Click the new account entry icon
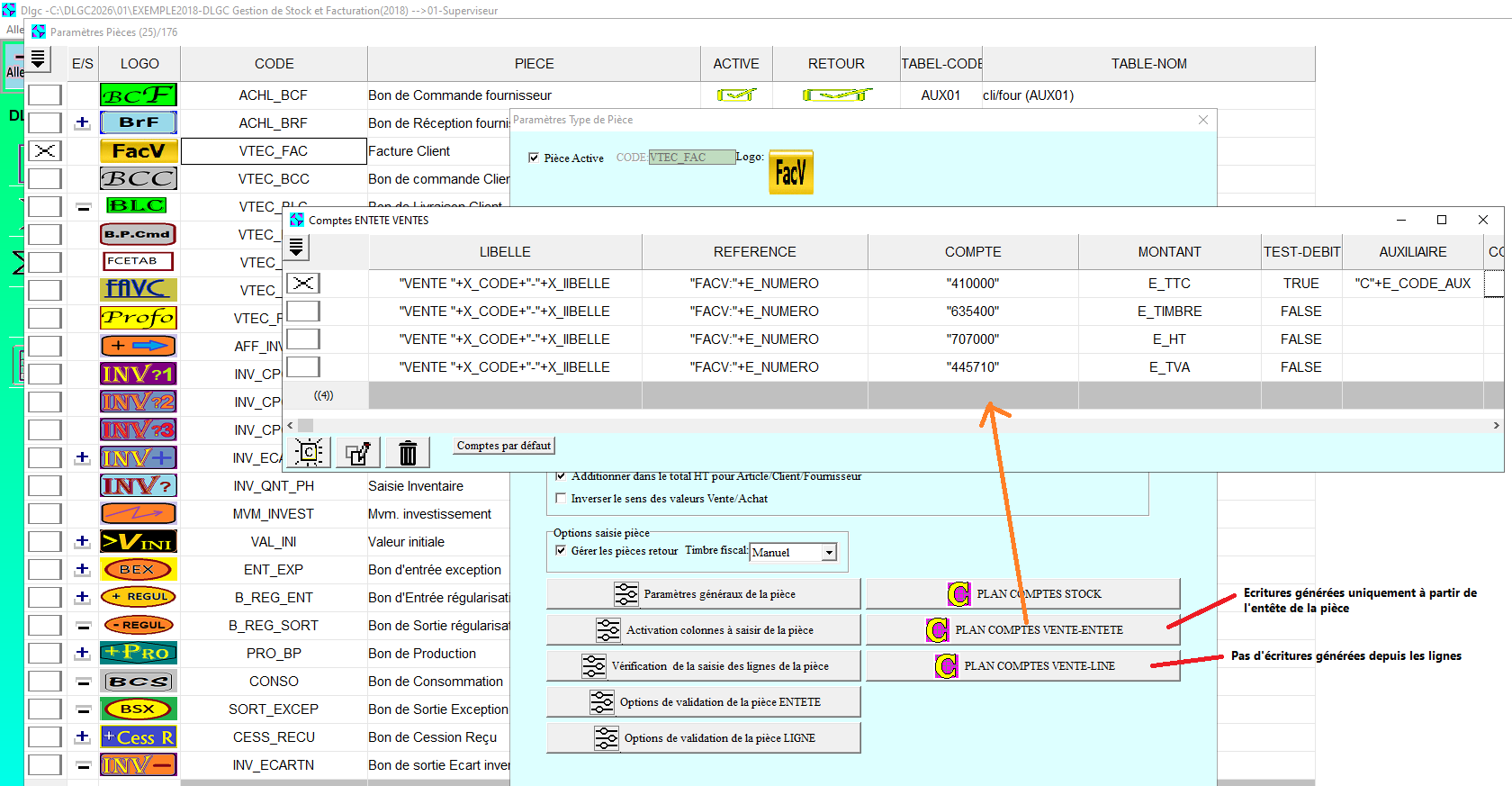This screenshot has height=786, width=1512. click(309, 452)
